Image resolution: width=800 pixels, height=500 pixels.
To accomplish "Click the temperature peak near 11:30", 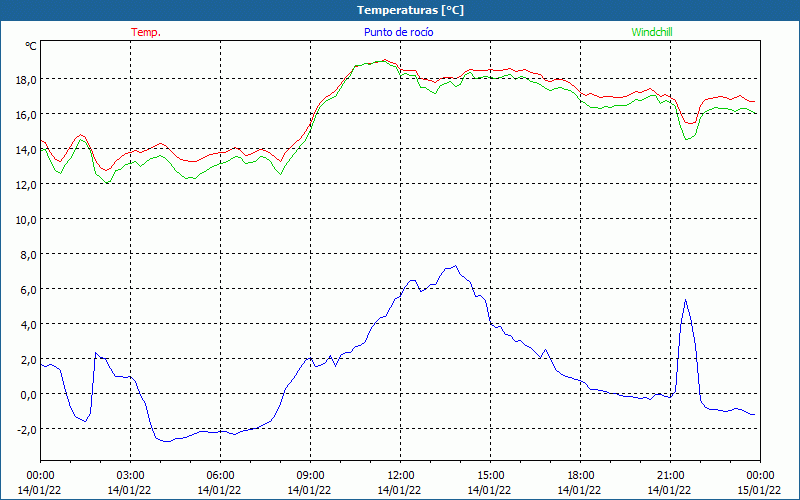I will (384, 60).
